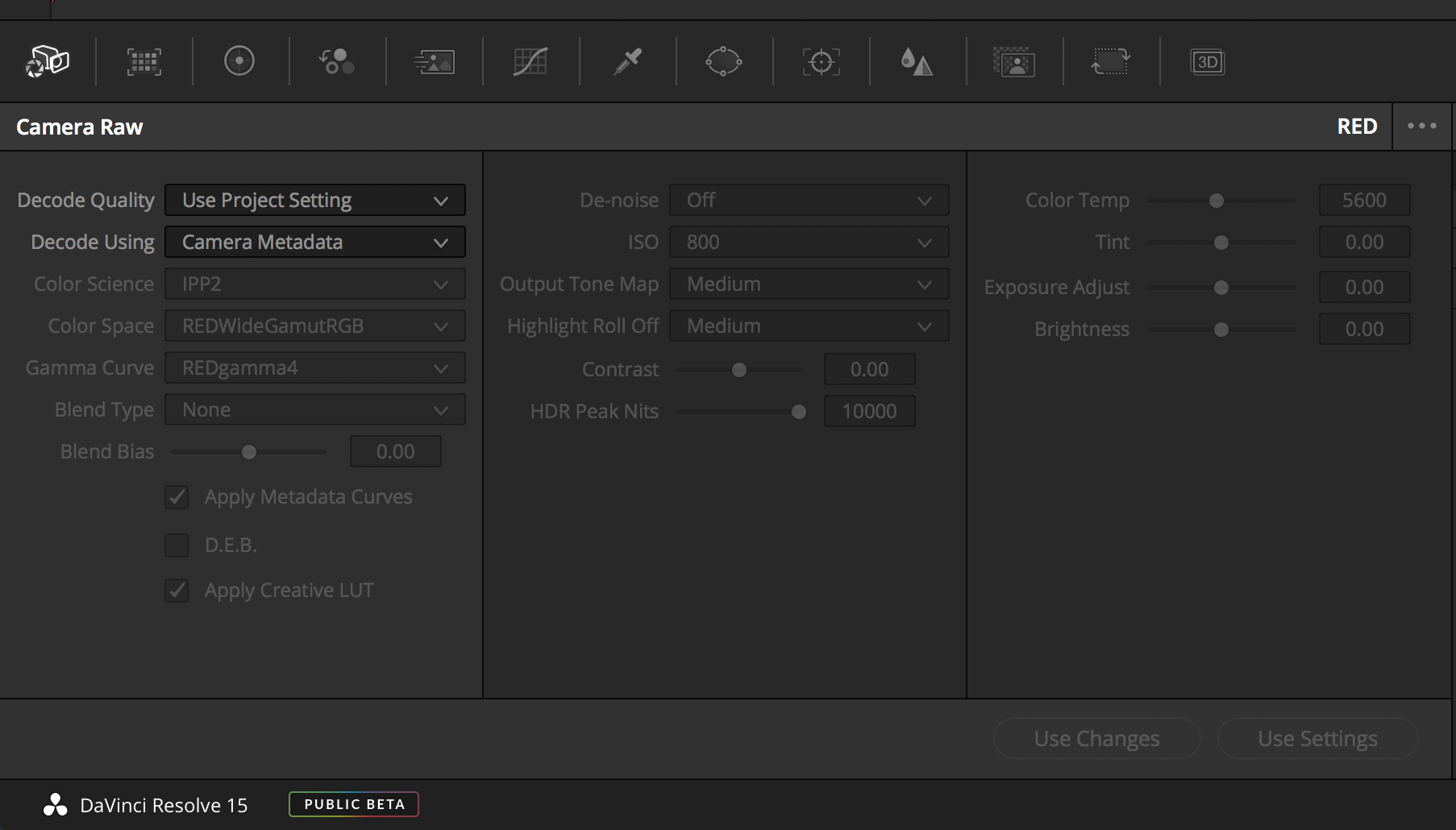Open the Blend Type dropdown
This screenshot has width=1456, height=830.
(x=315, y=409)
